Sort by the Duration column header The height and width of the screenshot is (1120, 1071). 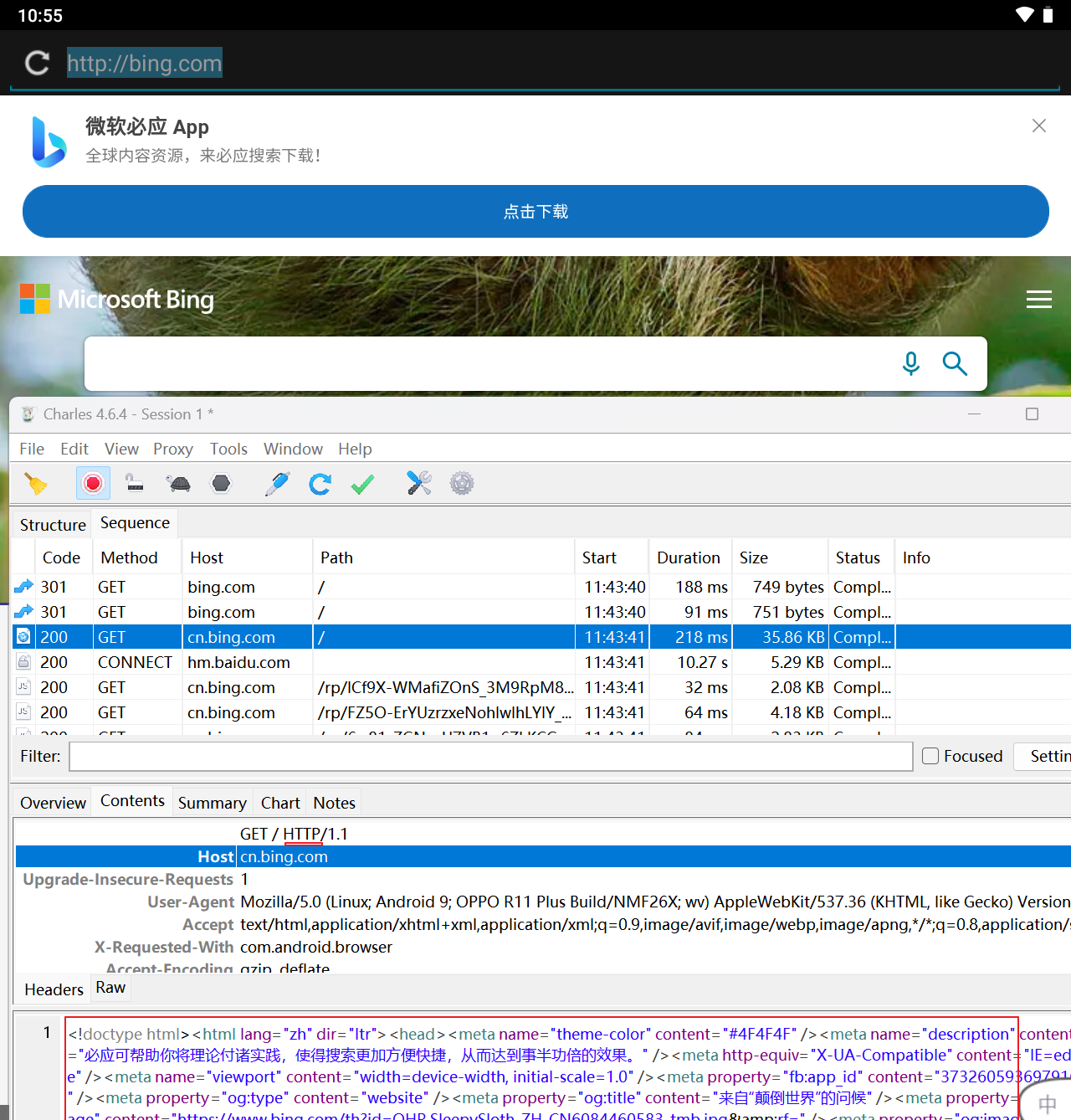click(x=689, y=557)
